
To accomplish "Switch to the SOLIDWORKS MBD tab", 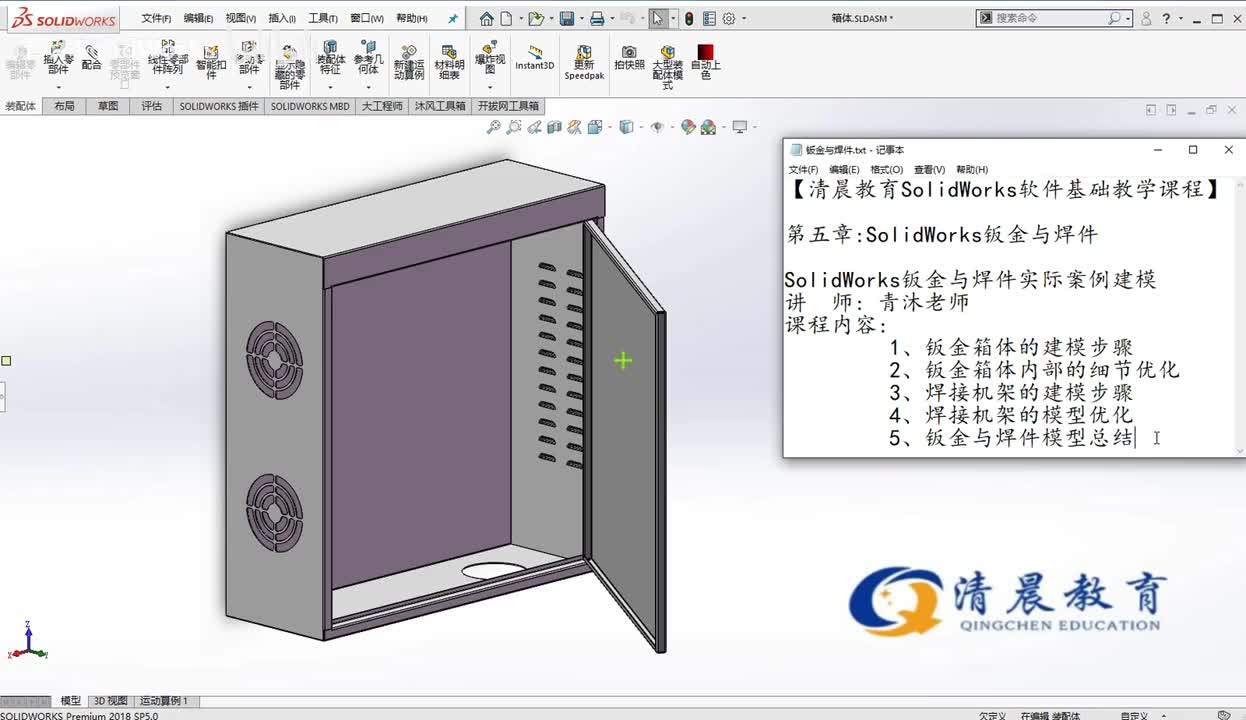I will (310, 106).
